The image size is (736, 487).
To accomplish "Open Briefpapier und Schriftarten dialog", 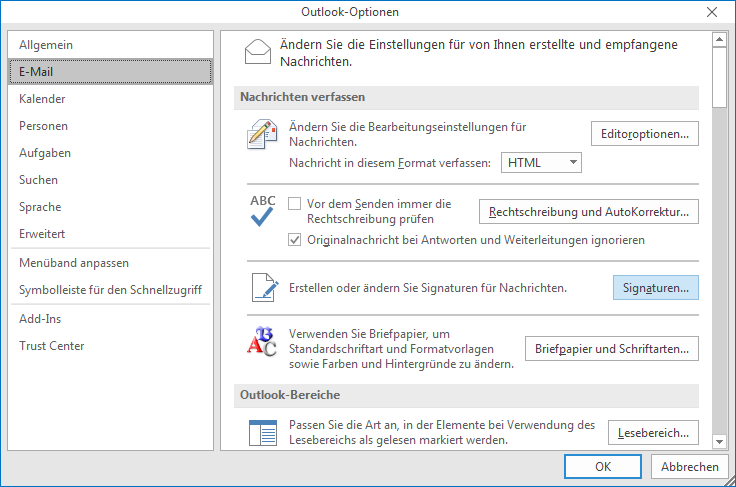I will pyautogui.click(x=612, y=349).
